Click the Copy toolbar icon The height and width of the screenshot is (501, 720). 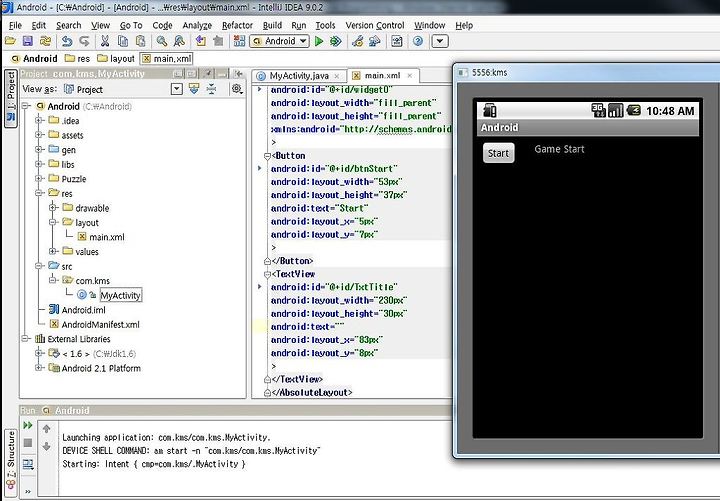123,41
